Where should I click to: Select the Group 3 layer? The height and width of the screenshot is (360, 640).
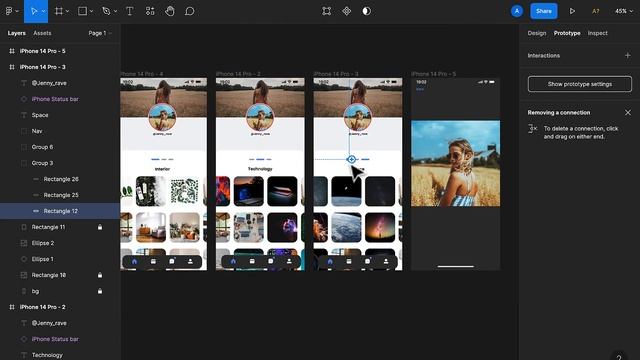(x=60, y=163)
